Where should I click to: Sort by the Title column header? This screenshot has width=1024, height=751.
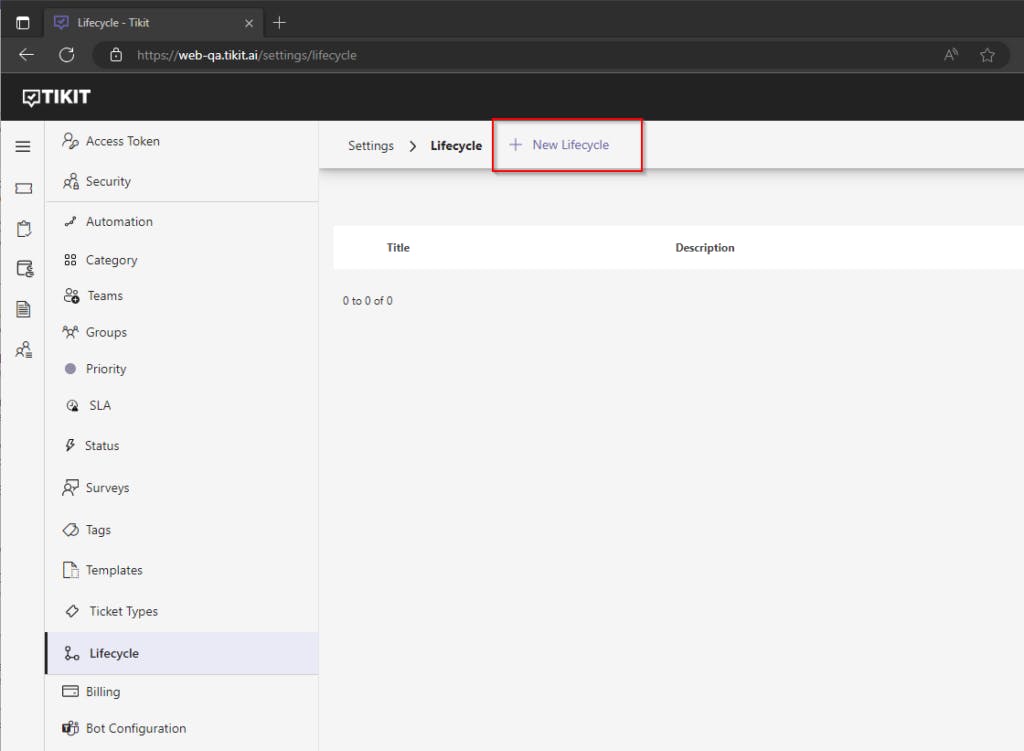[x=398, y=248]
